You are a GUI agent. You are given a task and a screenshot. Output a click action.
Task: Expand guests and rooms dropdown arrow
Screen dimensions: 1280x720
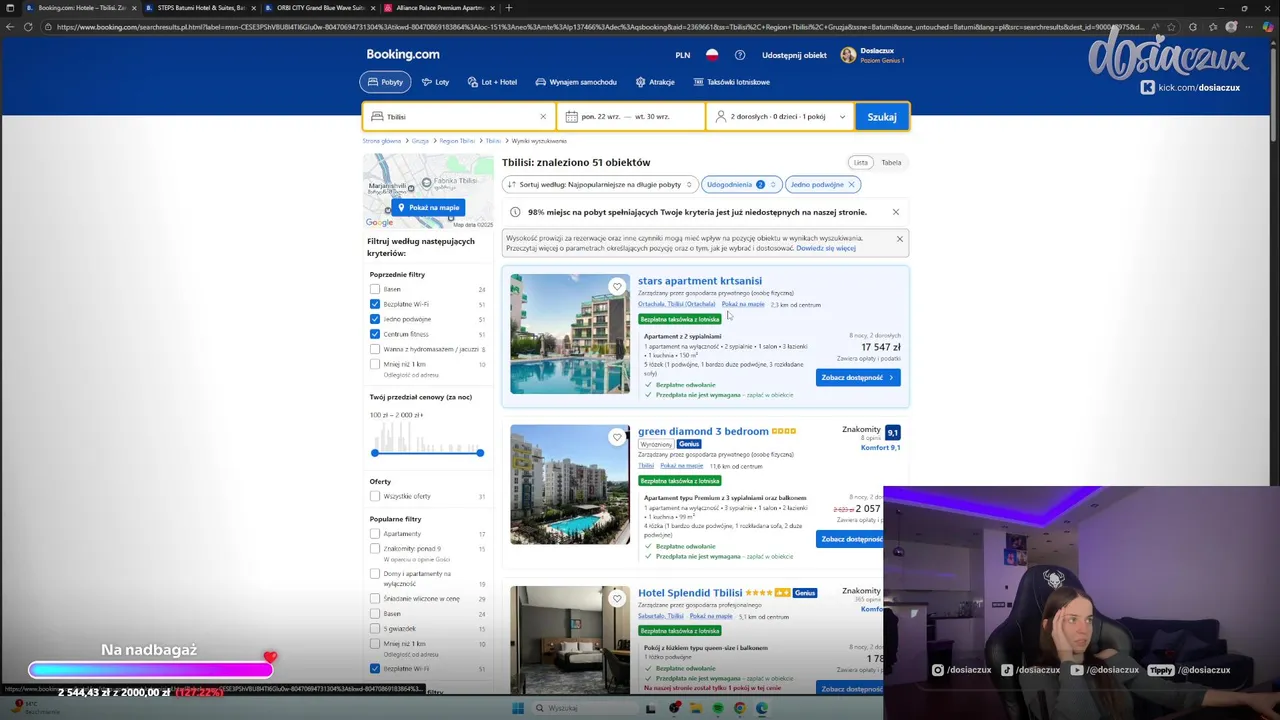(842, 117)
